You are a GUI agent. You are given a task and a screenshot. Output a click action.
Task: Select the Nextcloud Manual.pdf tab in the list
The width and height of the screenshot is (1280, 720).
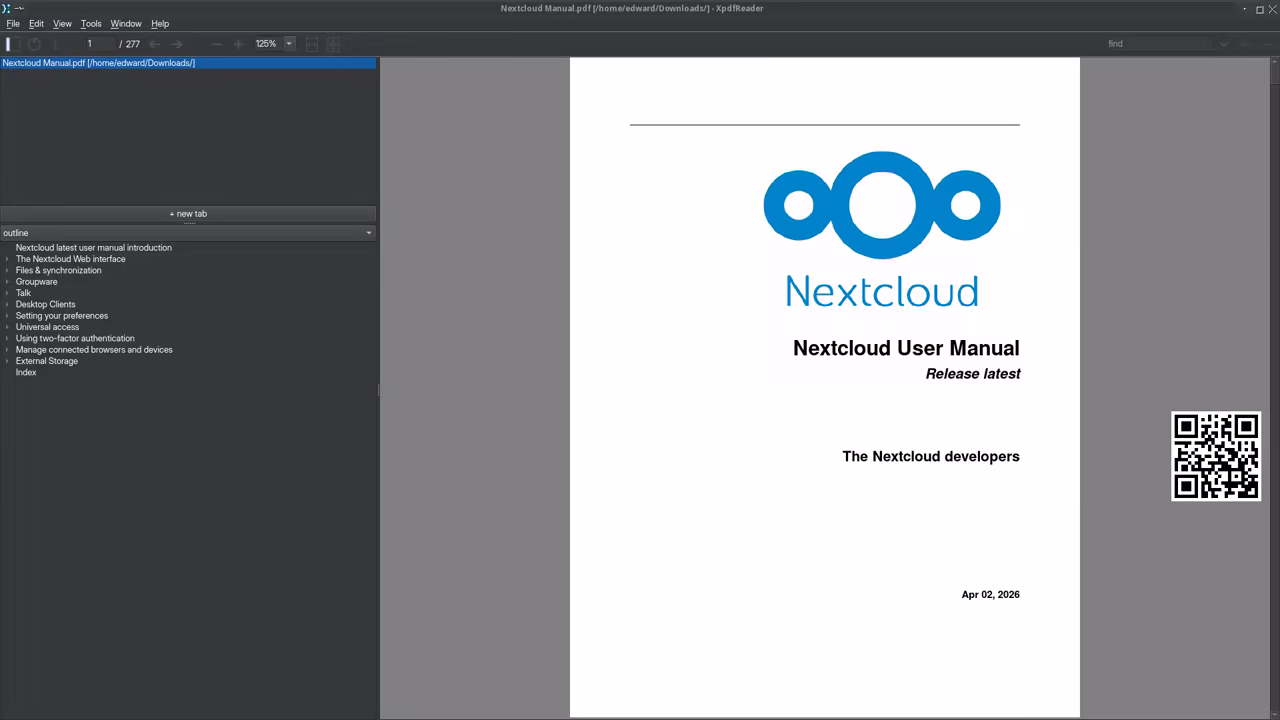coord(188,63)
